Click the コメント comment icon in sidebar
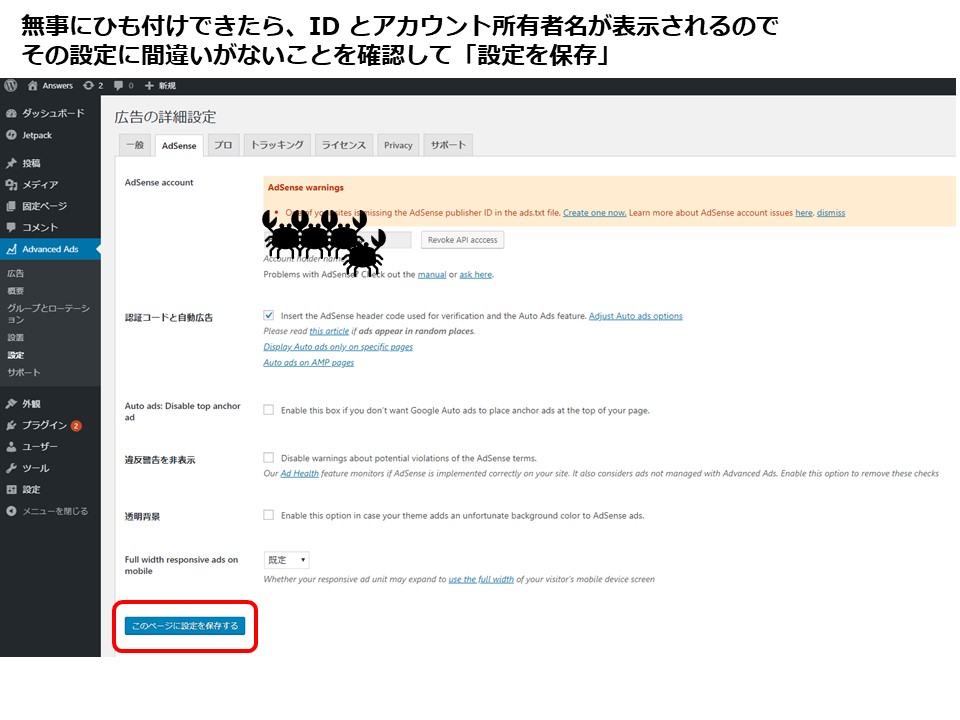The image size is (960, 720). coord(11,227)
